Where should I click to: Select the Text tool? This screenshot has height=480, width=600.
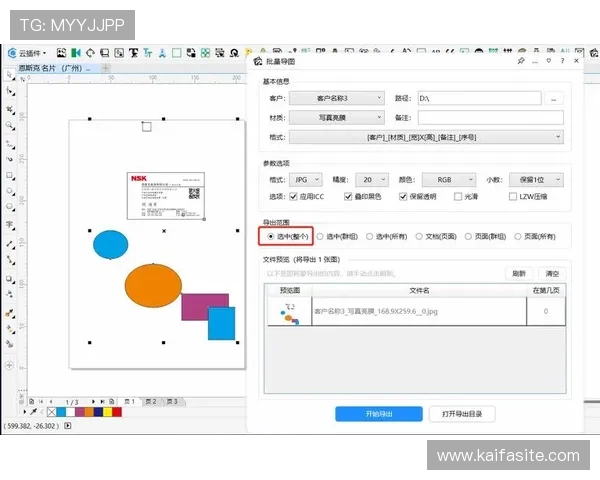[x=10, y=225]
